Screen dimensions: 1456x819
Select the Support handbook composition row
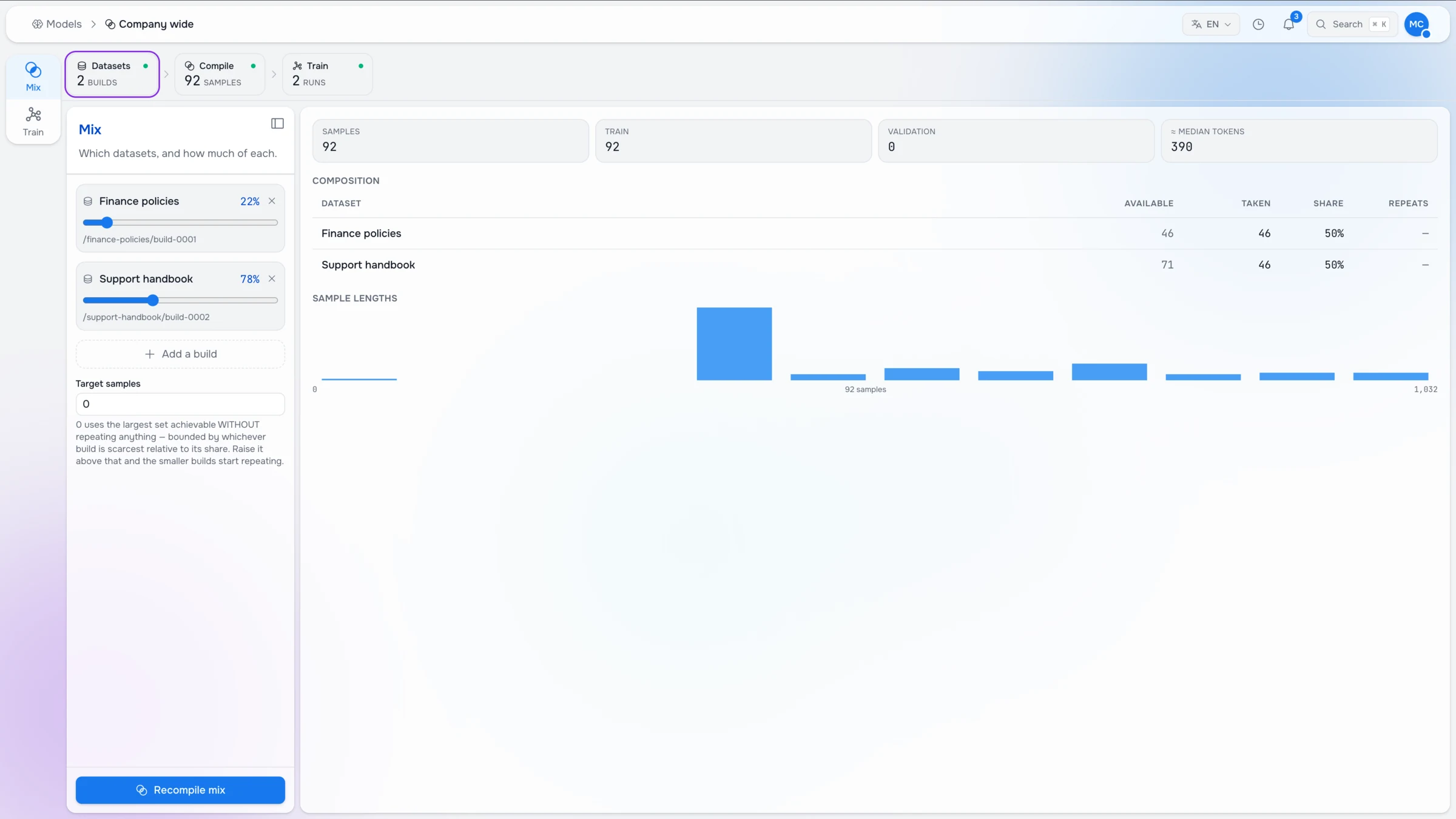pos(874,265)
